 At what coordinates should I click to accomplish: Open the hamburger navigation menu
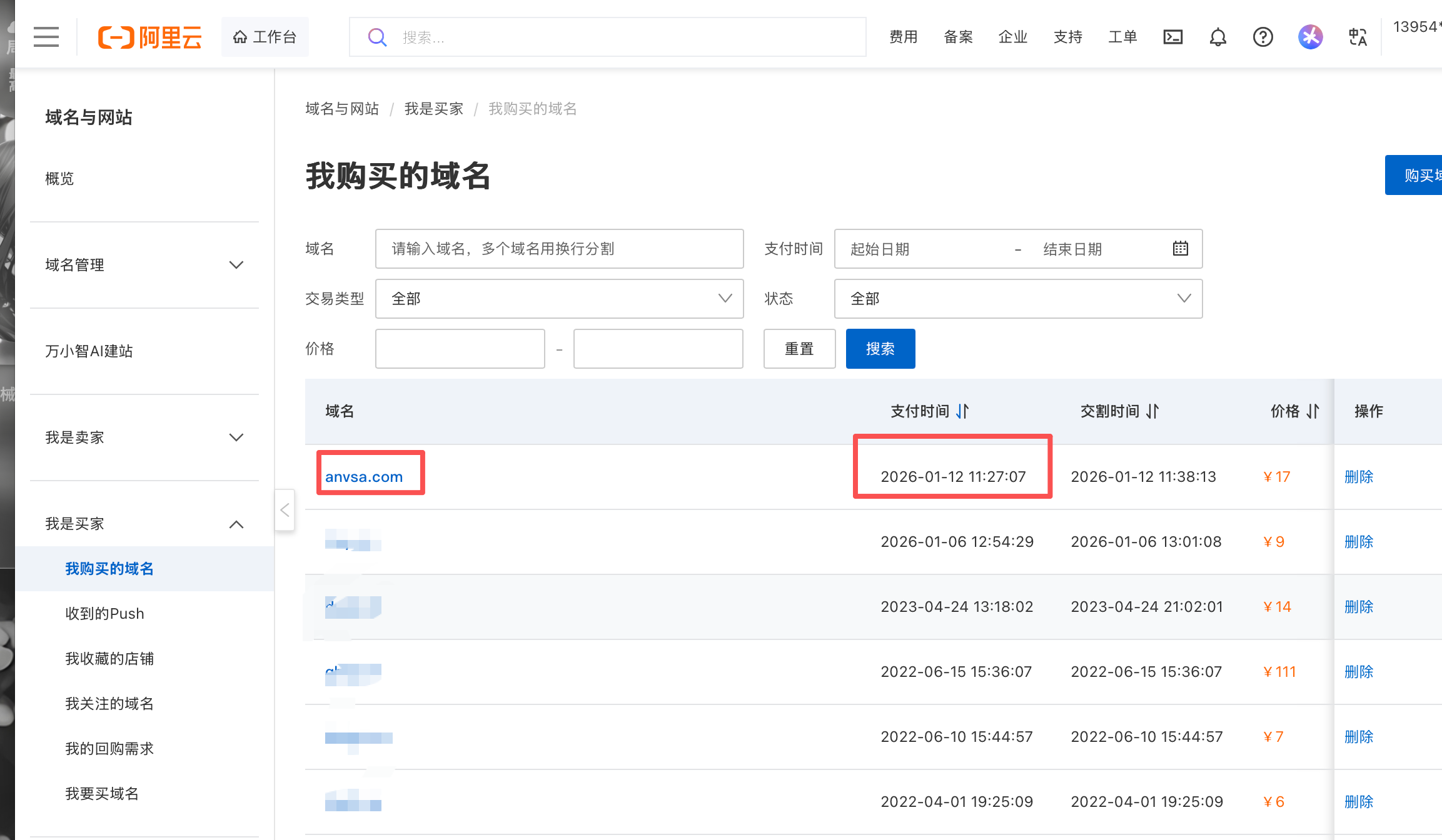(46, 37)
